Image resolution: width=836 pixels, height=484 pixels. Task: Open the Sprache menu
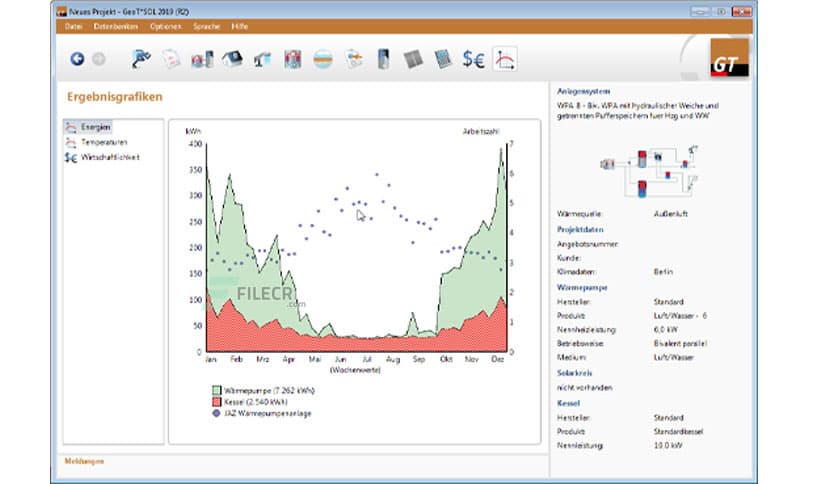tap(206, 26)
